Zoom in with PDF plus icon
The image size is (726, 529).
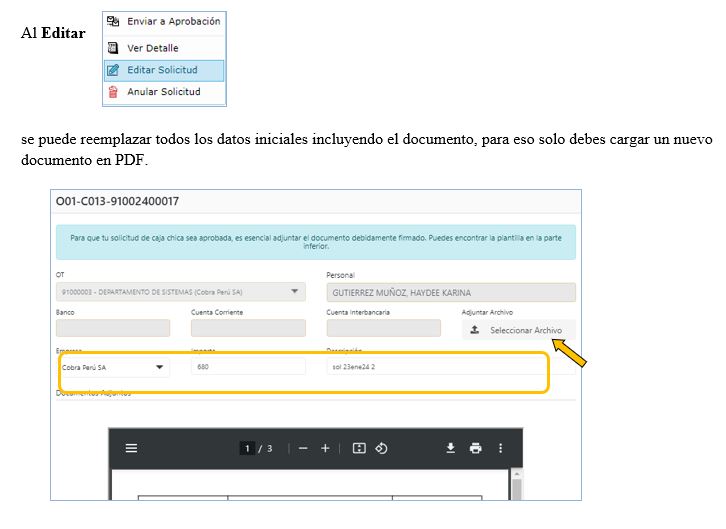click(x=325, y=448)
